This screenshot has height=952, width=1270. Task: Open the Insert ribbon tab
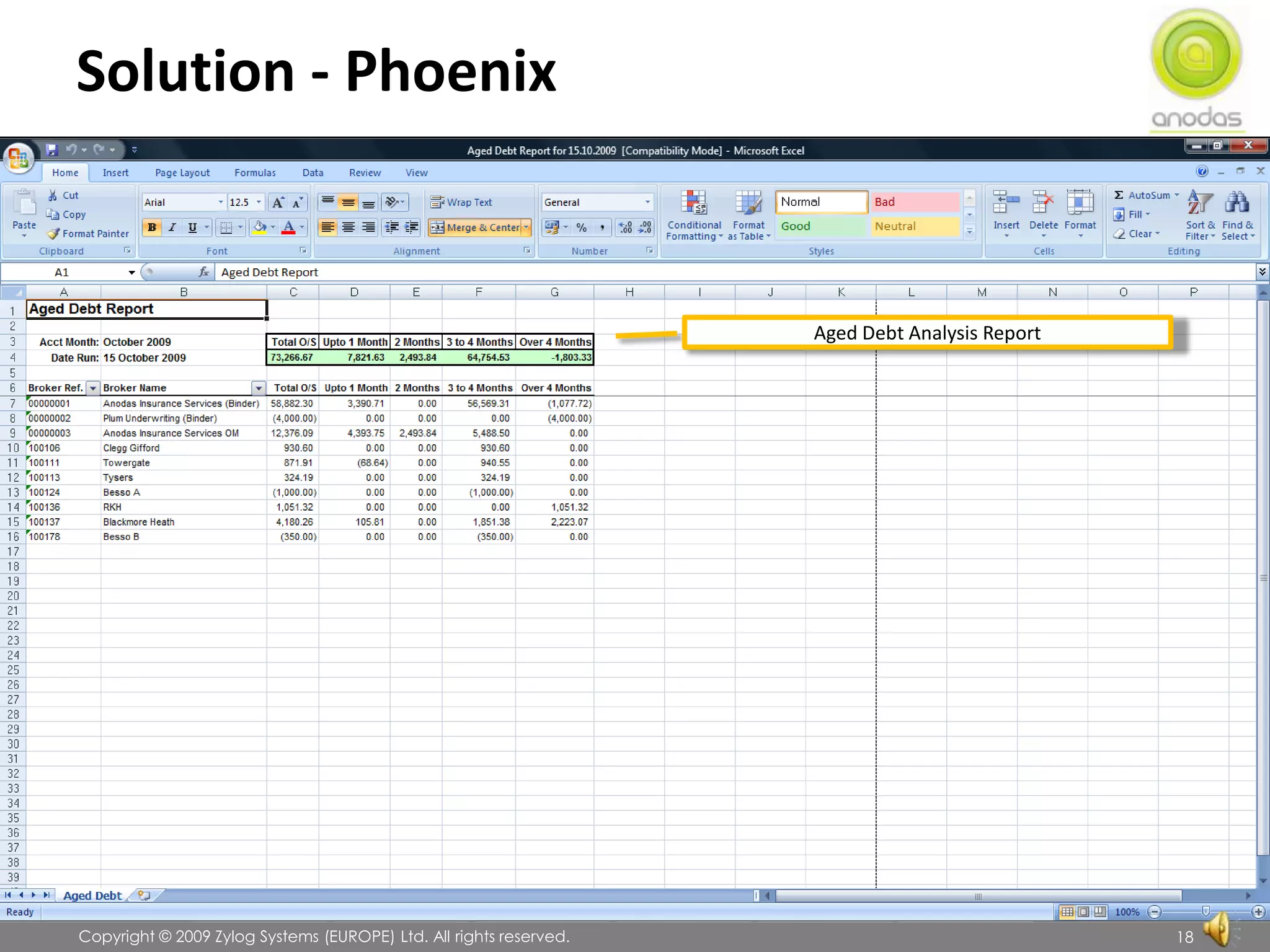(115, 173)
